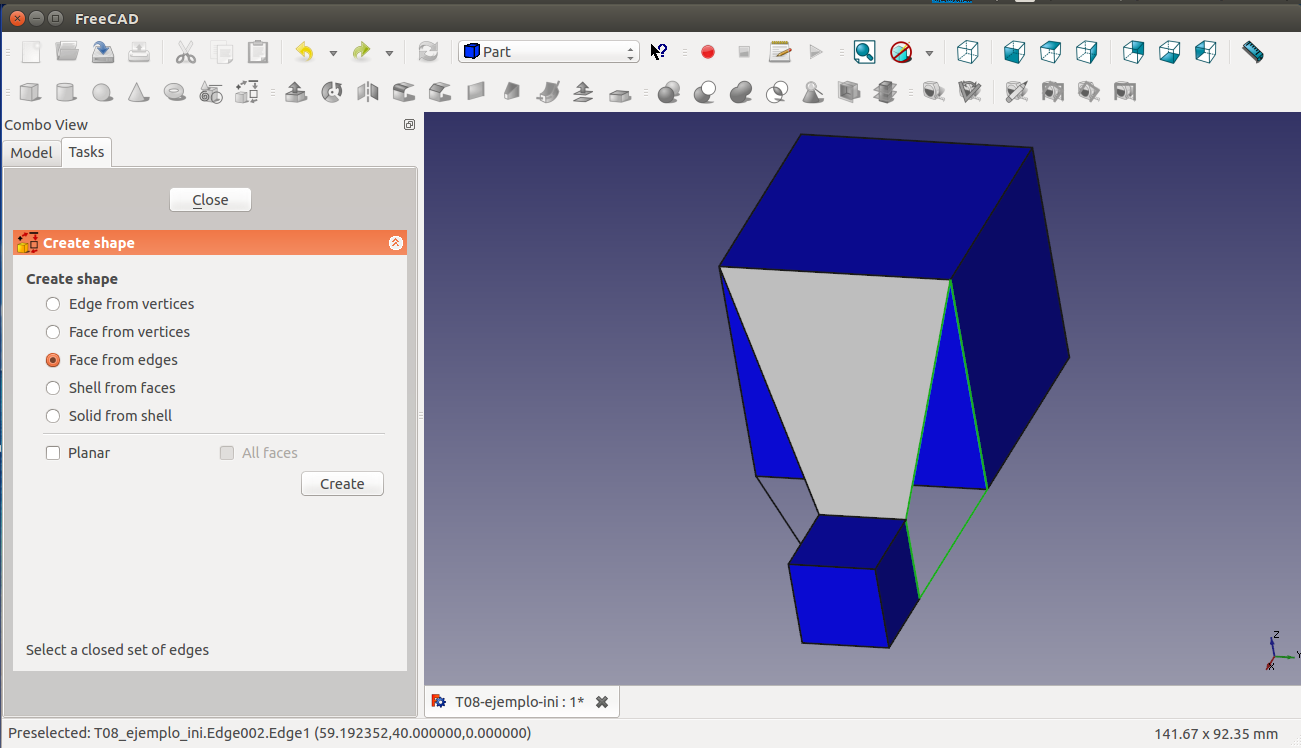
Task: Select the Torus primitive tool
Action: click(x=174, y=93)
